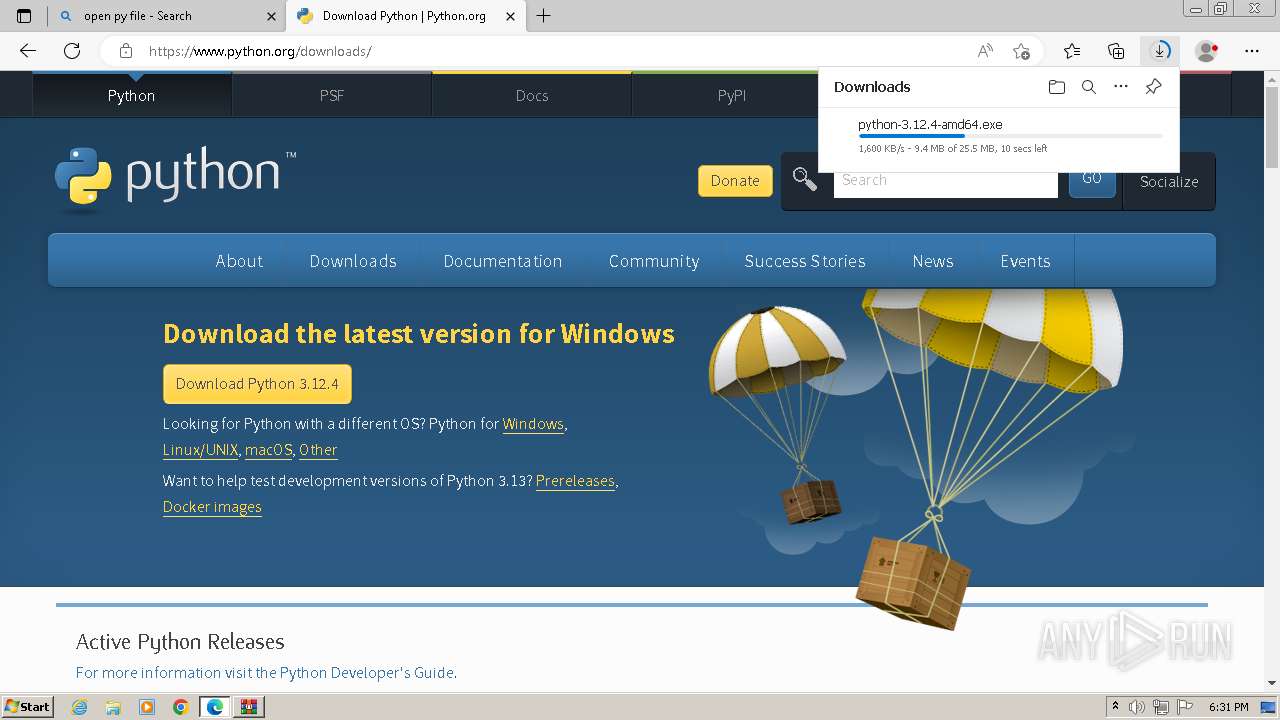Close the 'open py file - Search' tab

(271, 16)
